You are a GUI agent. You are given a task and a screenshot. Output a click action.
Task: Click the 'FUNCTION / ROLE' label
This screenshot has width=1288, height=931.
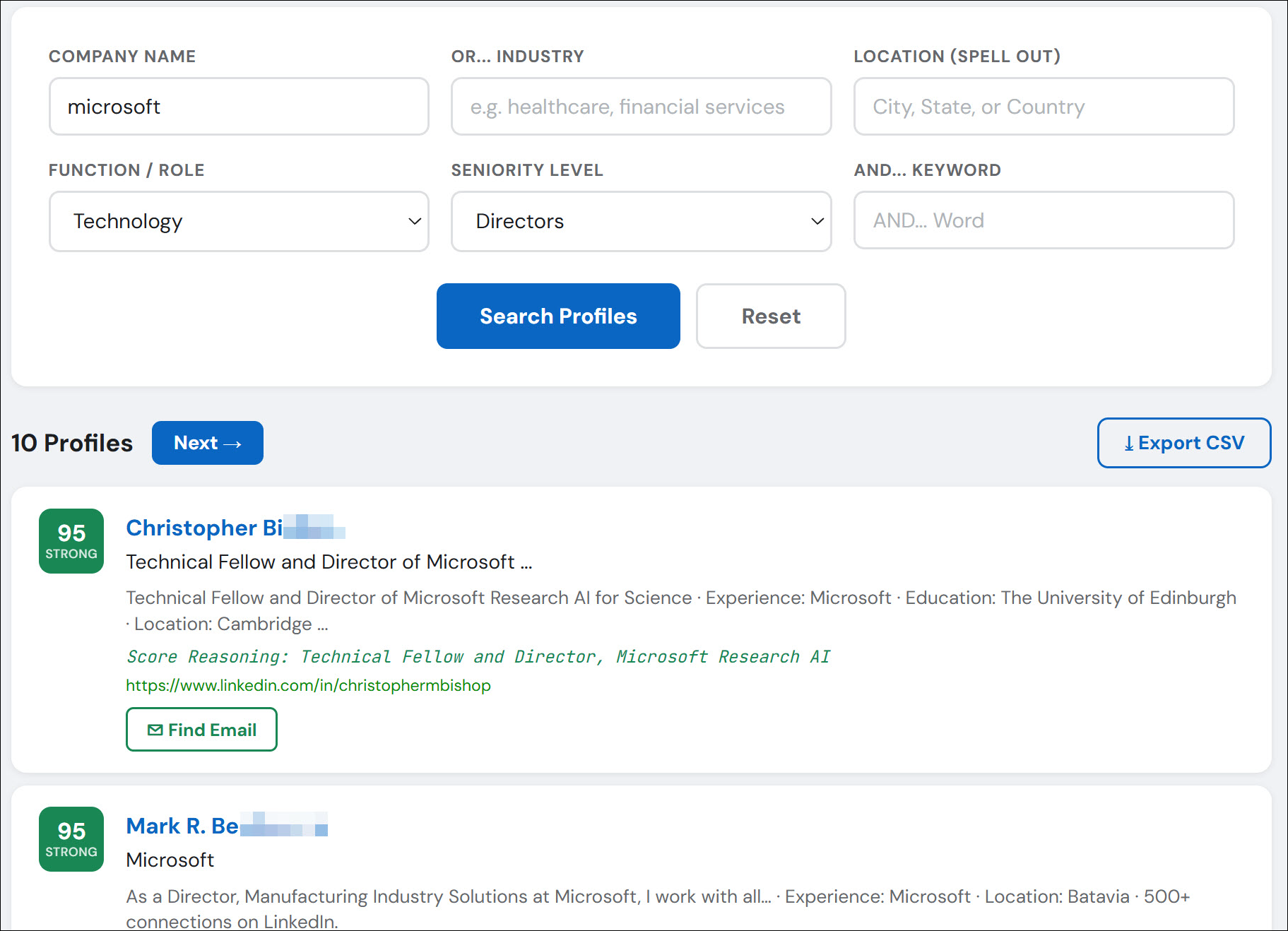tap(126, 170)
